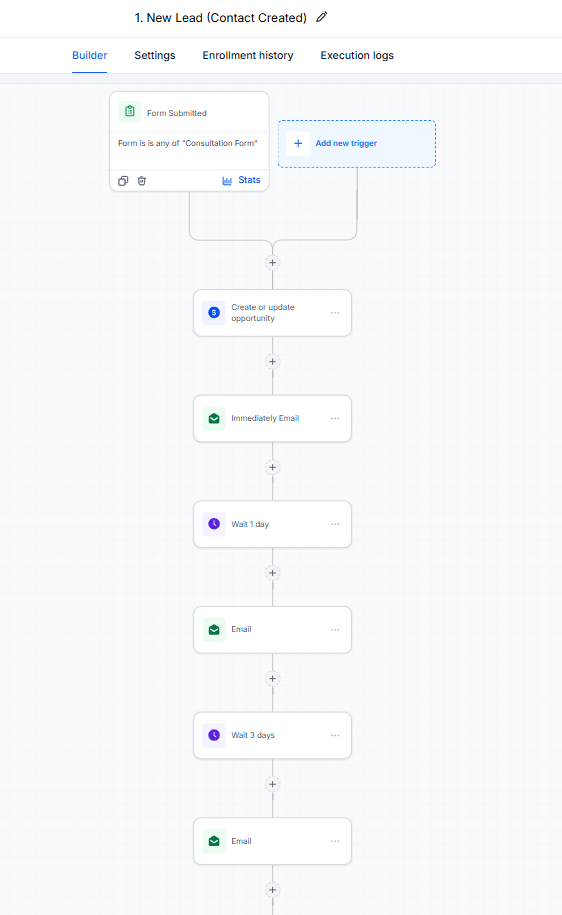Click the Wait 3 days clock icon

tap(214, 735)
